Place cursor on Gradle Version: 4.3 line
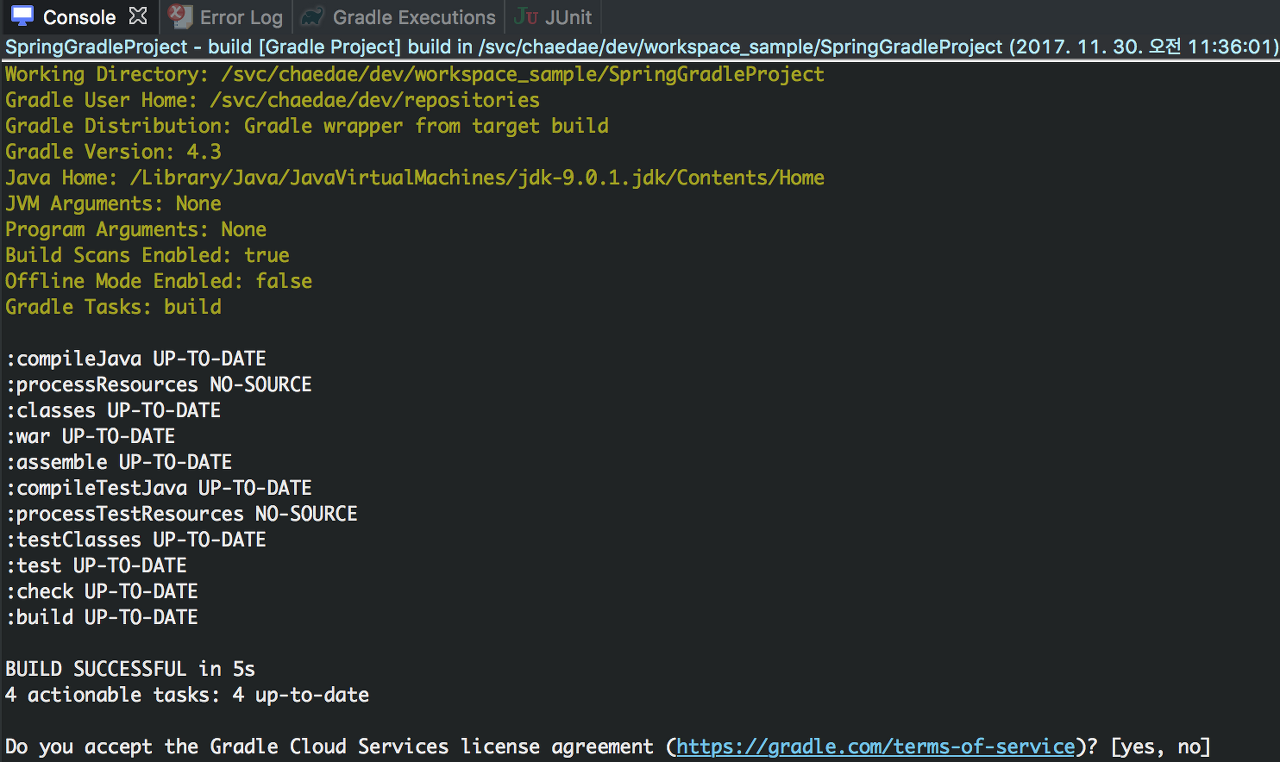This screenshot has height=762, width=1280. [113, 152]
